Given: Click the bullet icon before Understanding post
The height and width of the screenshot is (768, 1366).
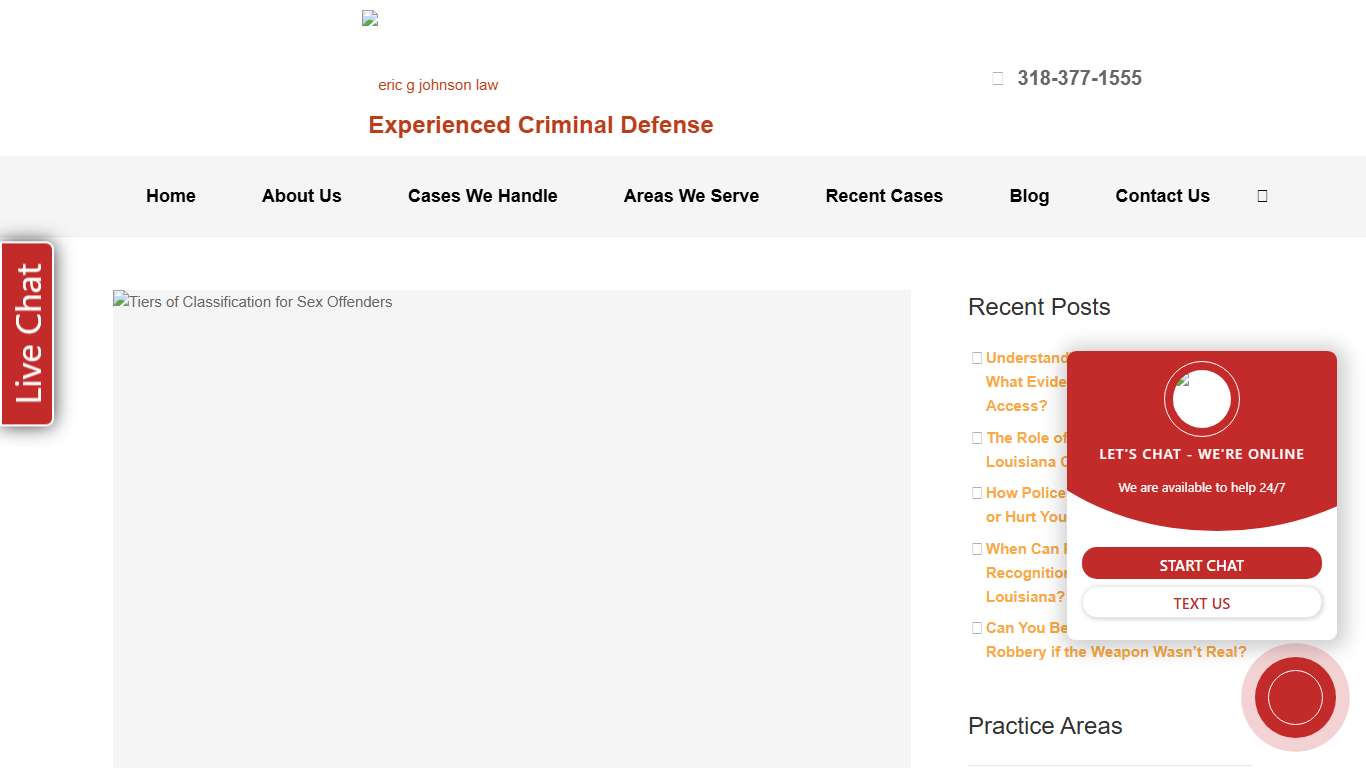Looking at the screenshot, I should click(x=977, y=357).
